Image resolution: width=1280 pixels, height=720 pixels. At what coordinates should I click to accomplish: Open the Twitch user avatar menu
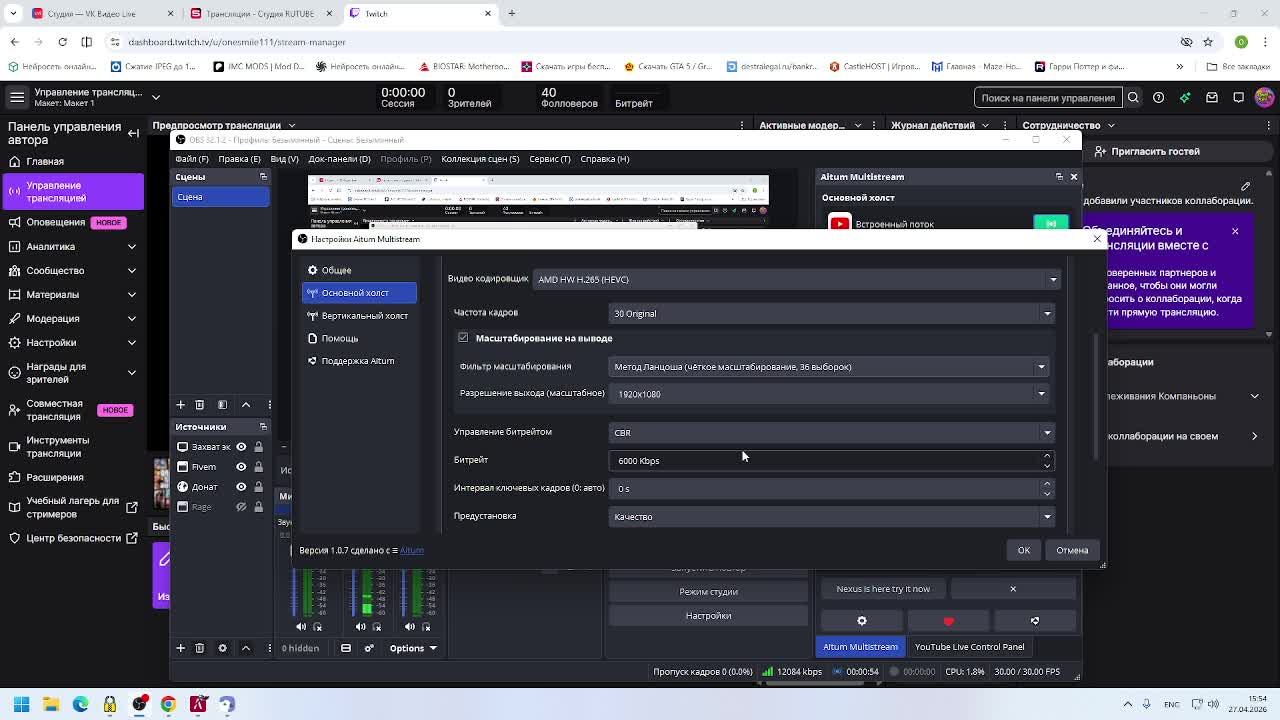point(1264,97)
